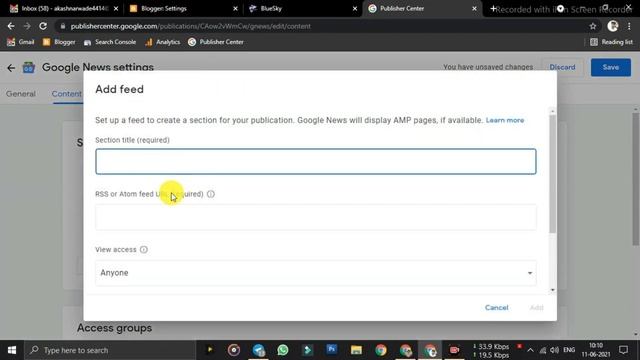Open the Publisher Center bookmark
This screenshot has width=640, height=360.
[216, 42]
